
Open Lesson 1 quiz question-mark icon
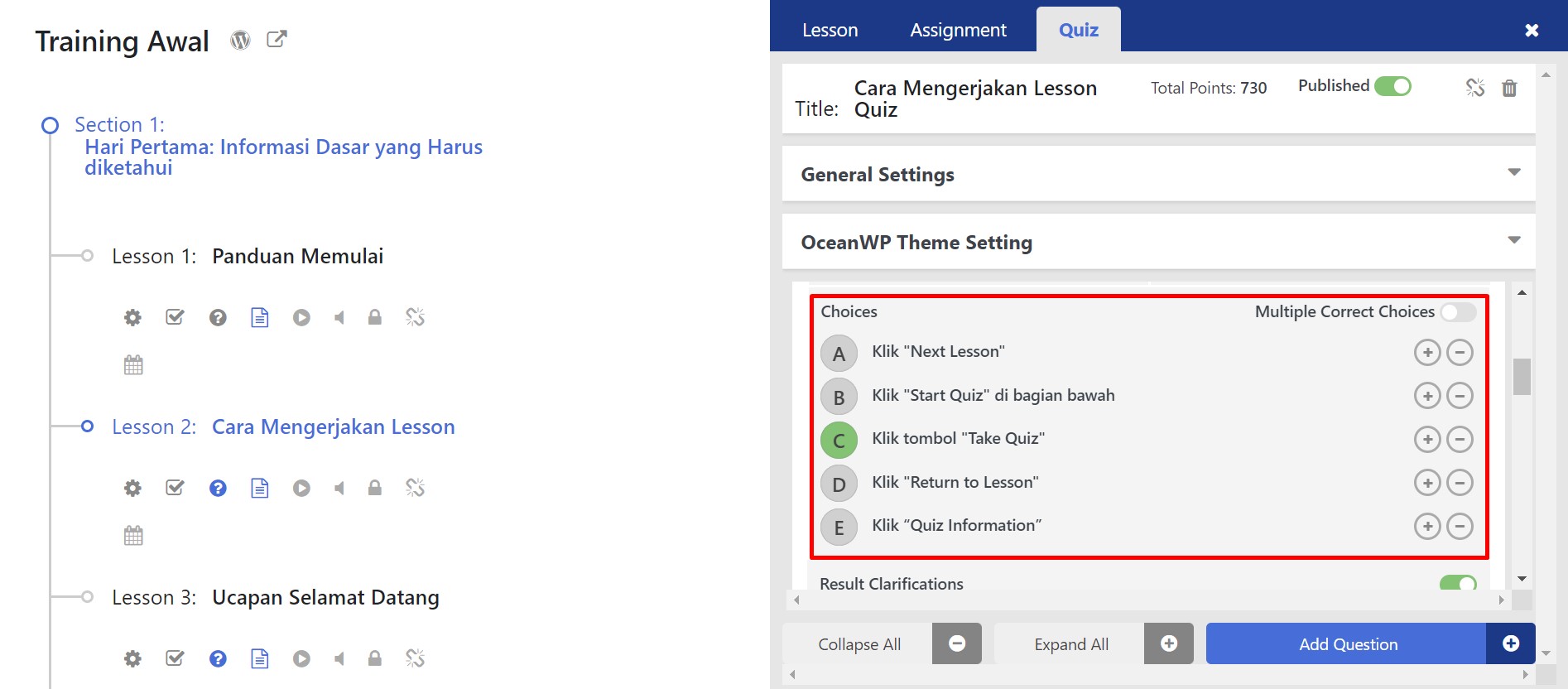pyautogui.click(x=218, y=317)
